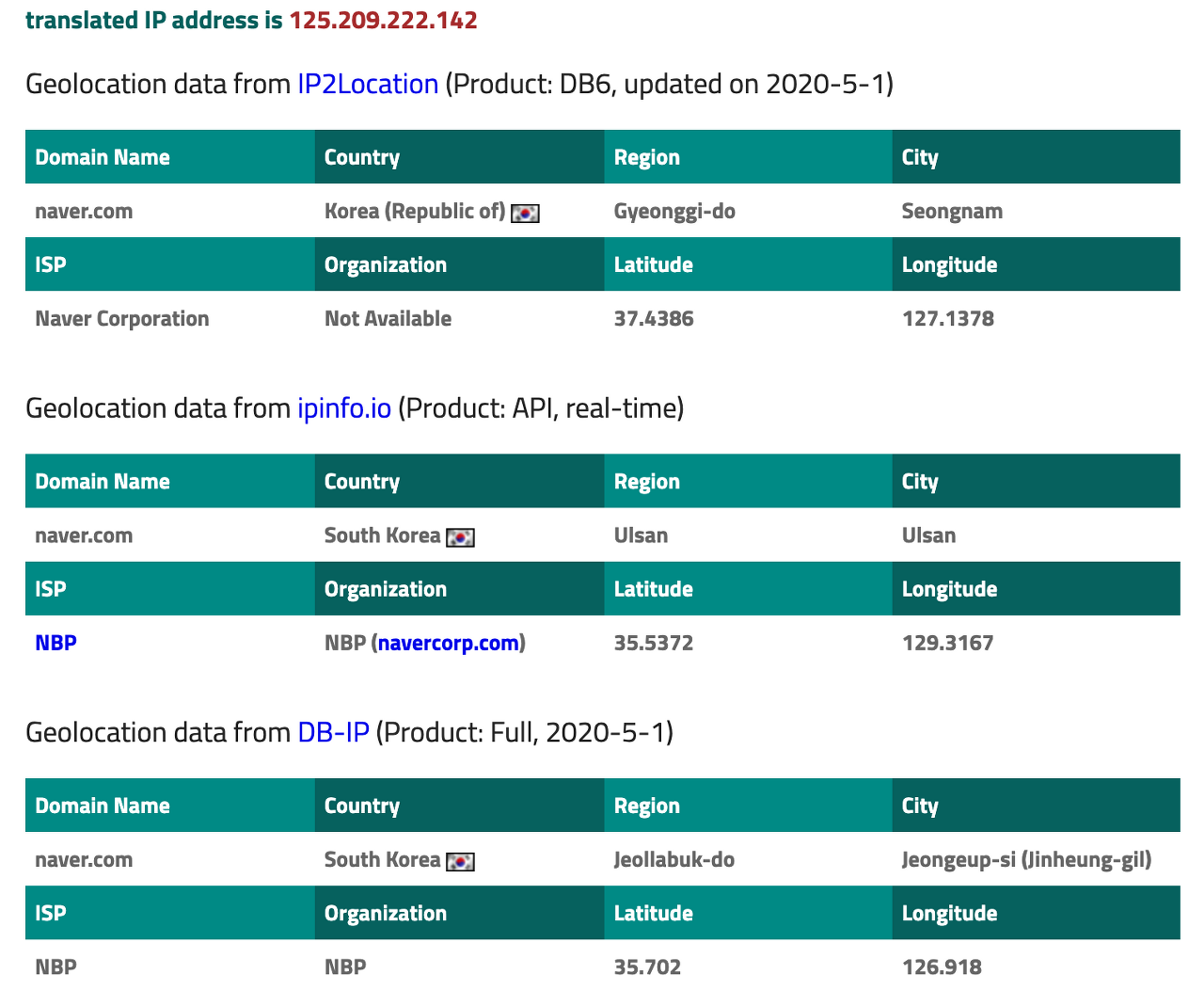Select the IP address 125.209.222.142

[x=383, y=20]
